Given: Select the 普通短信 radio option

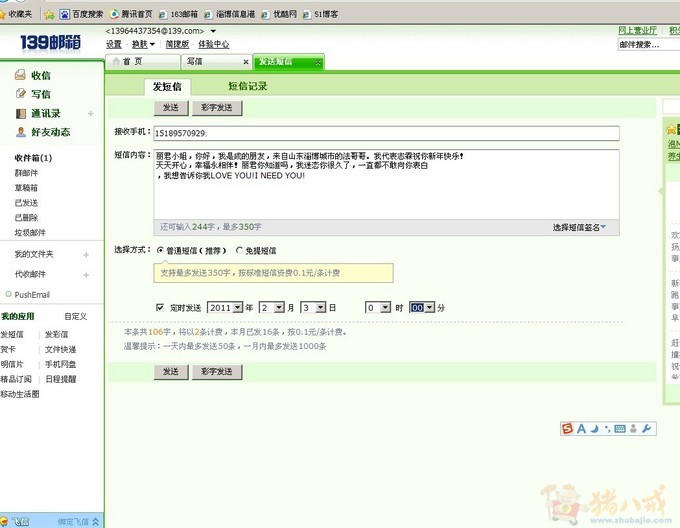Looking at the screenshot, I should tap(160, 250).
